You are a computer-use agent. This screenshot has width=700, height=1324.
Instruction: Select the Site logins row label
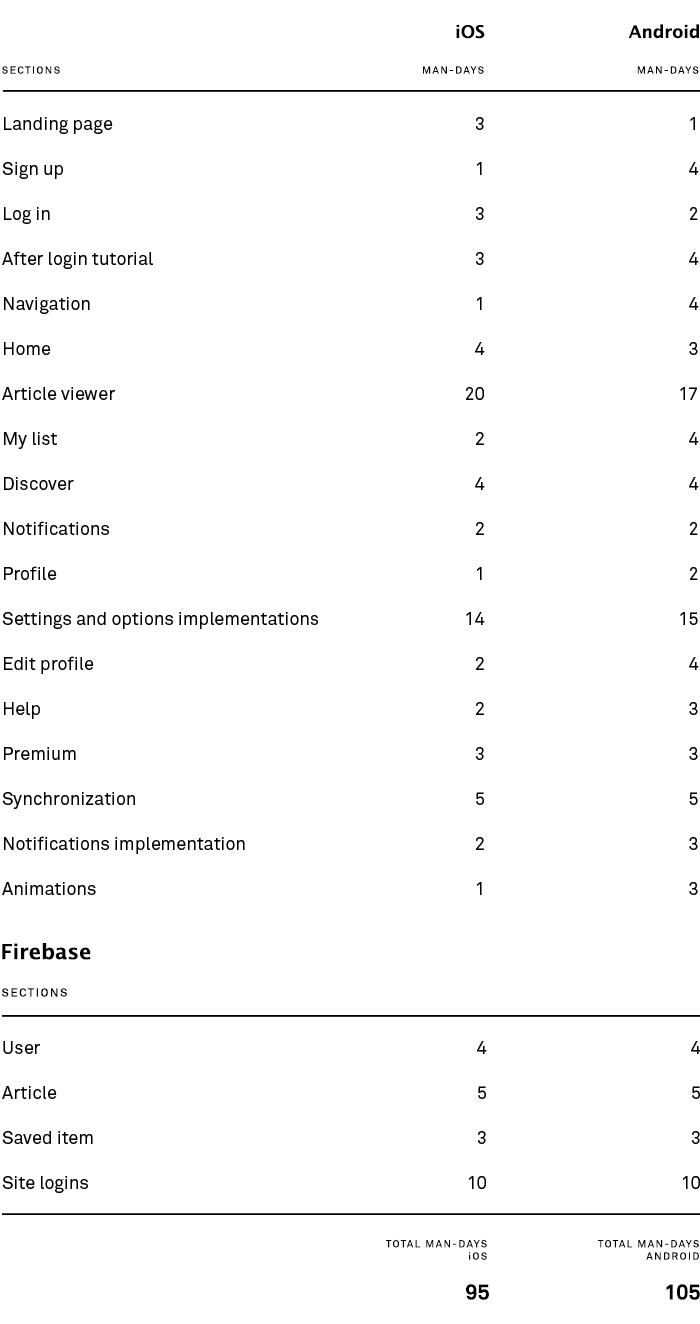(x=45, y=1183)
